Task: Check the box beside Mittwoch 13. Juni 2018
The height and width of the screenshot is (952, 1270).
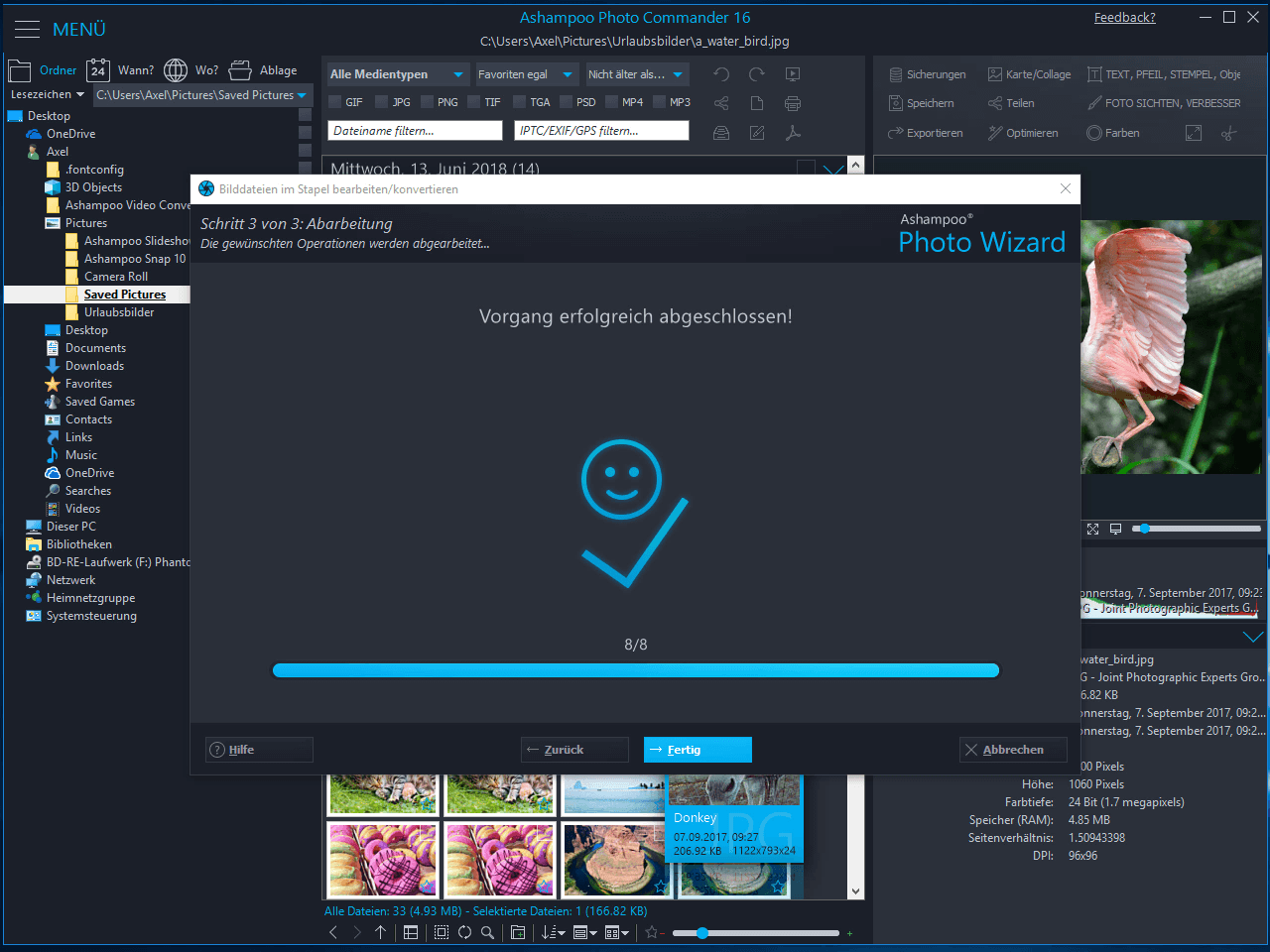Action: click(806, 168)
